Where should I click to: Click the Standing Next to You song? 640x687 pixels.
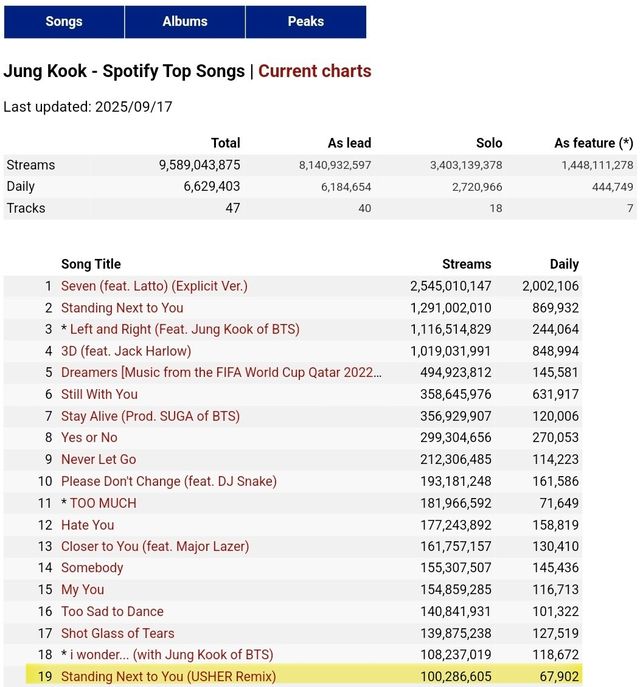pos(122,308)
